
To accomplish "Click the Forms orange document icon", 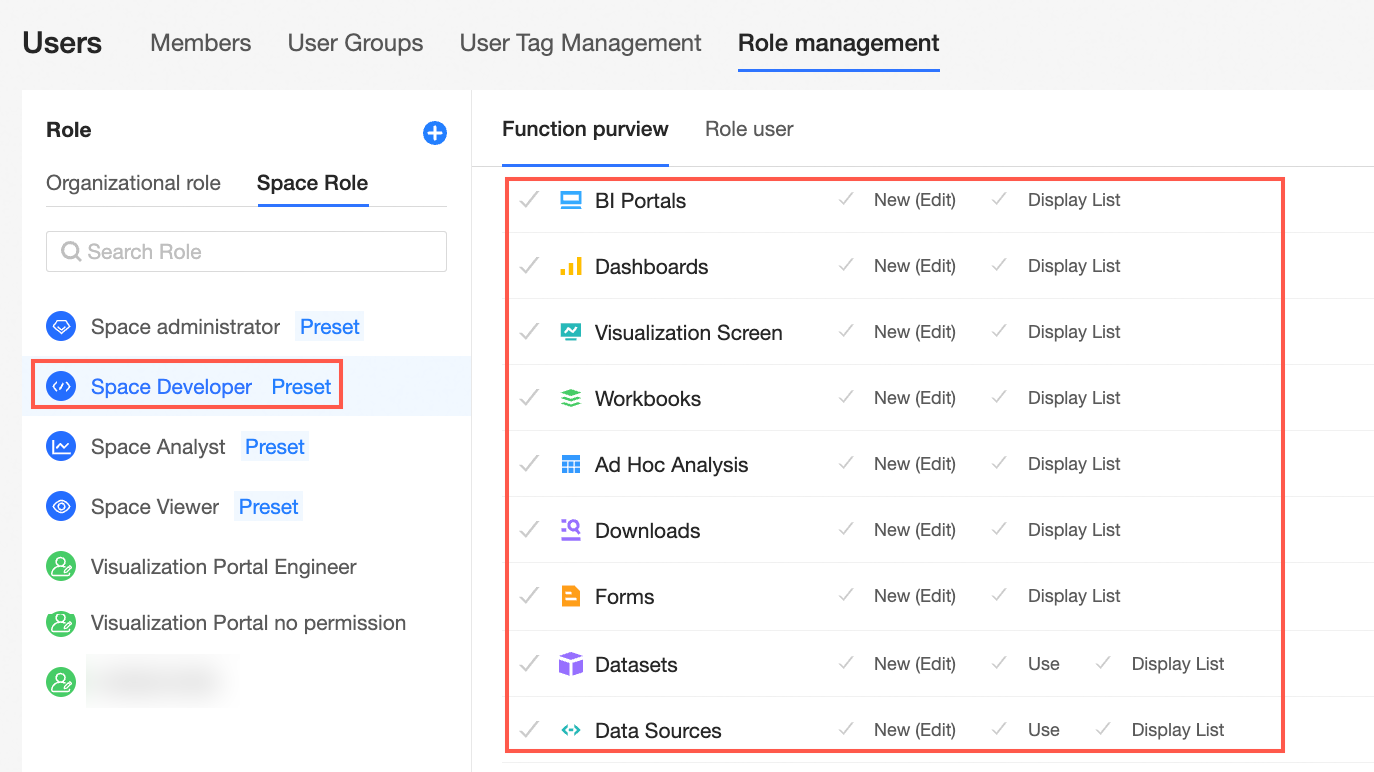I will pyautogui.click(x=571, y=597).
